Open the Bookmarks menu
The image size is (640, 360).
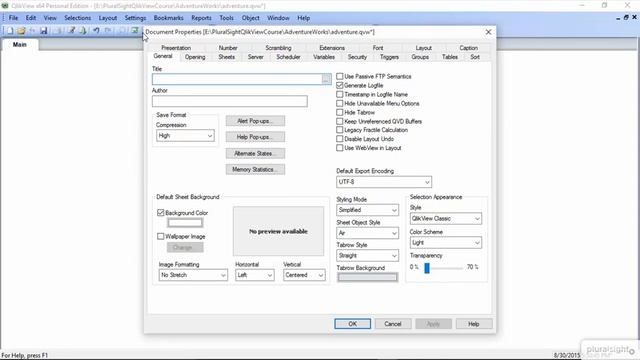[x=168, y=18]
